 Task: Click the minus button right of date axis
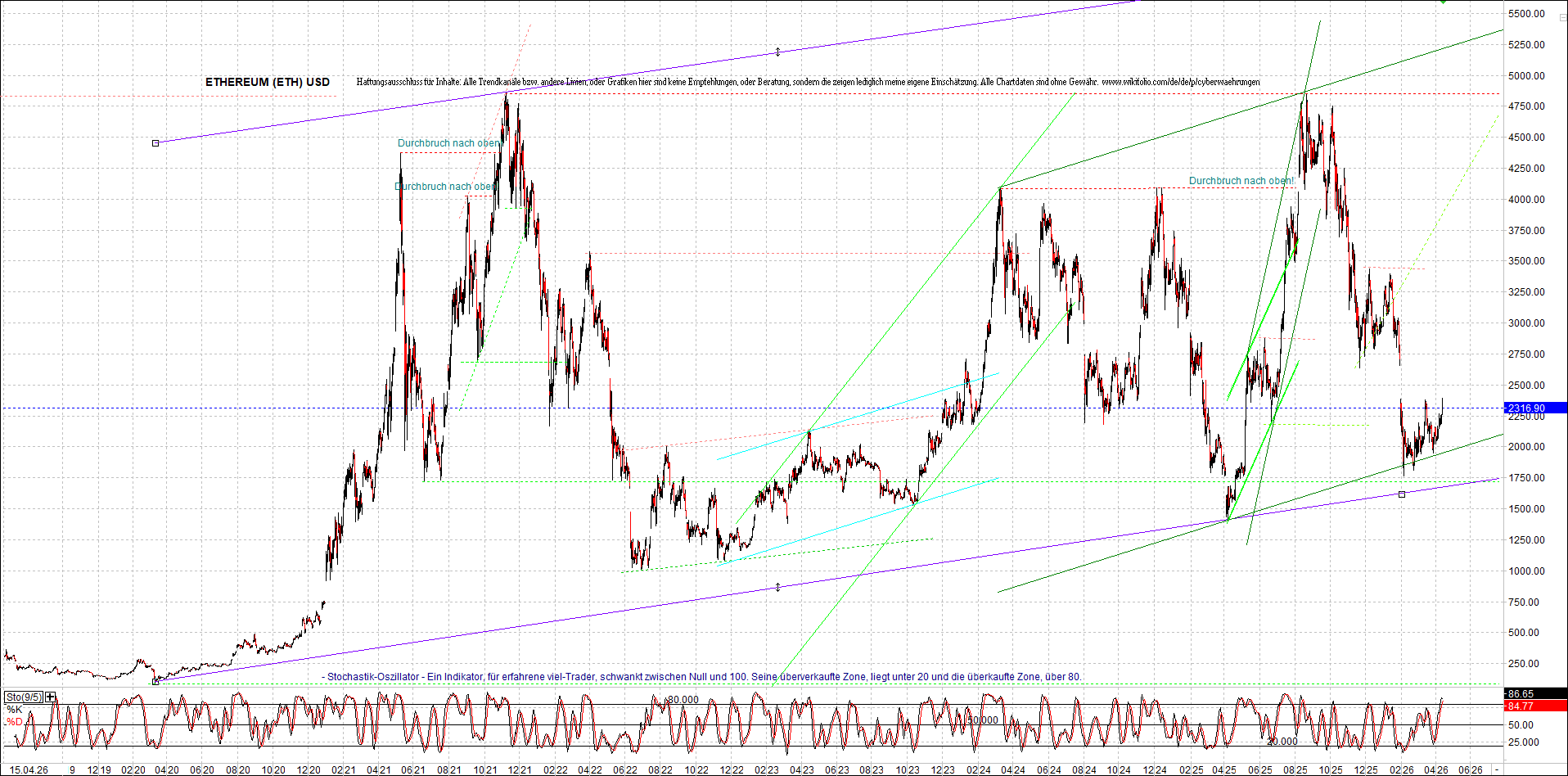click(1498, 769)
